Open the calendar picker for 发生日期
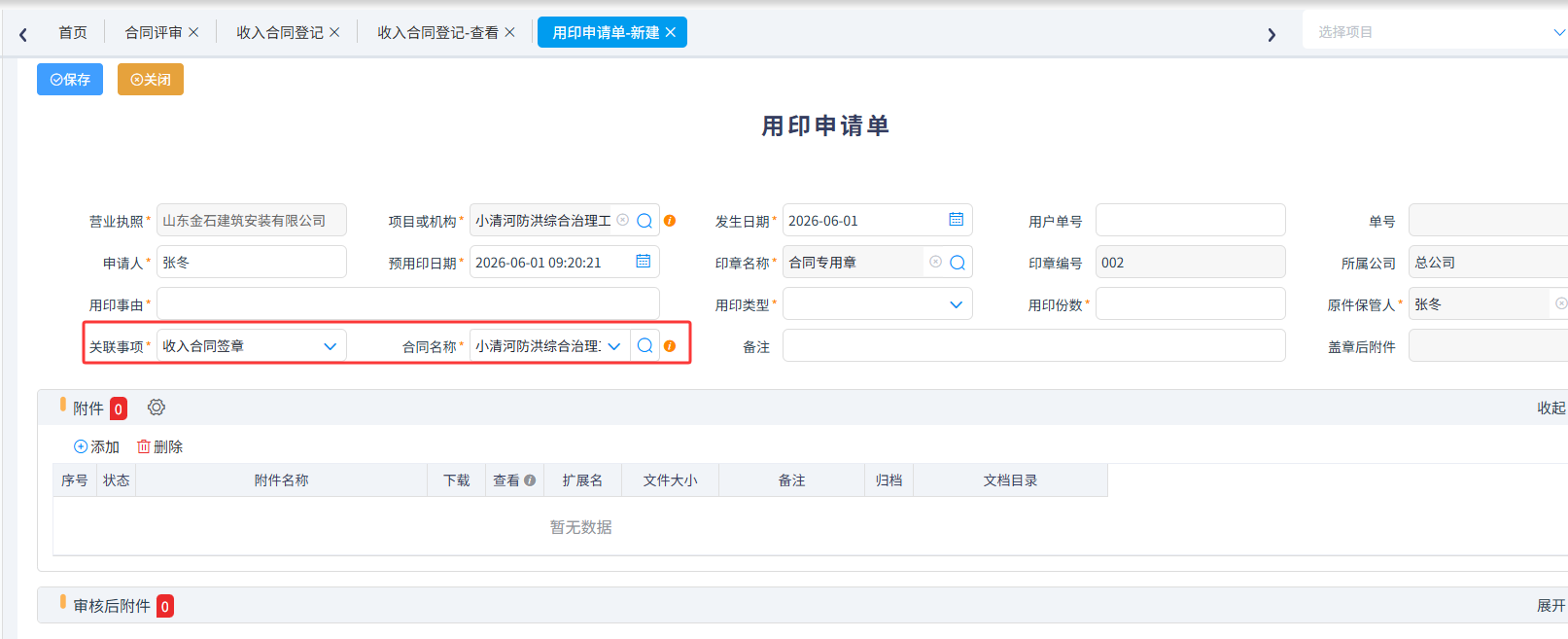The height and width of the screenshot is (639, 1568). tap(957, 220)
